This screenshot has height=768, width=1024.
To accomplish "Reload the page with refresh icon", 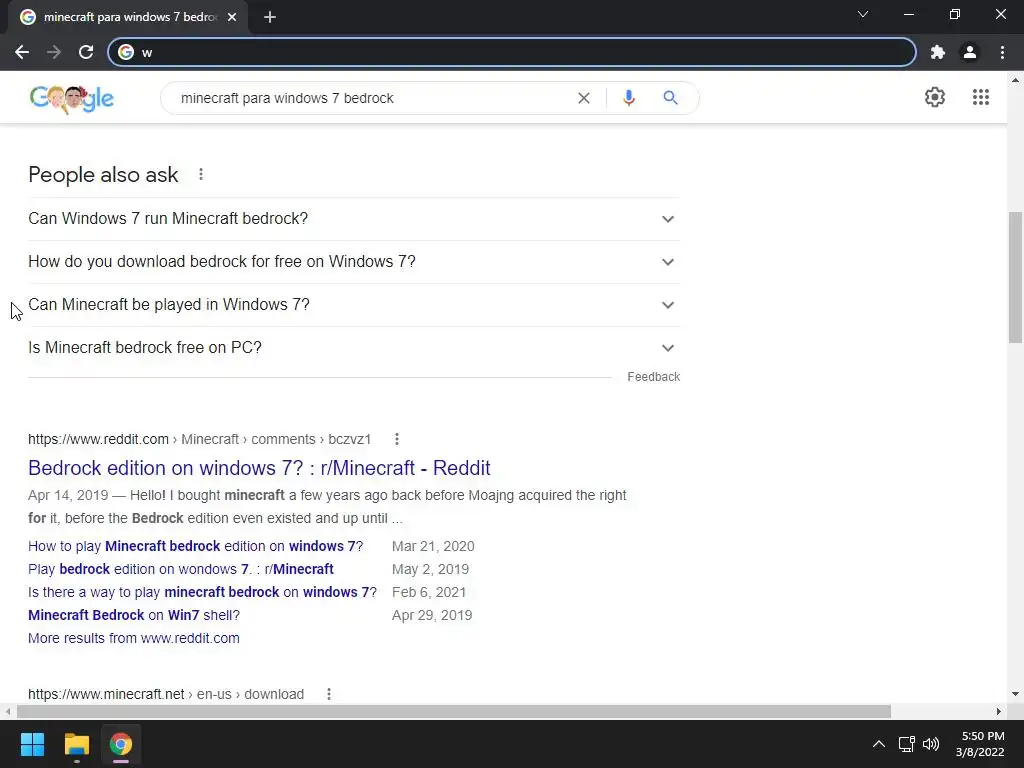I will pos(86,52).
